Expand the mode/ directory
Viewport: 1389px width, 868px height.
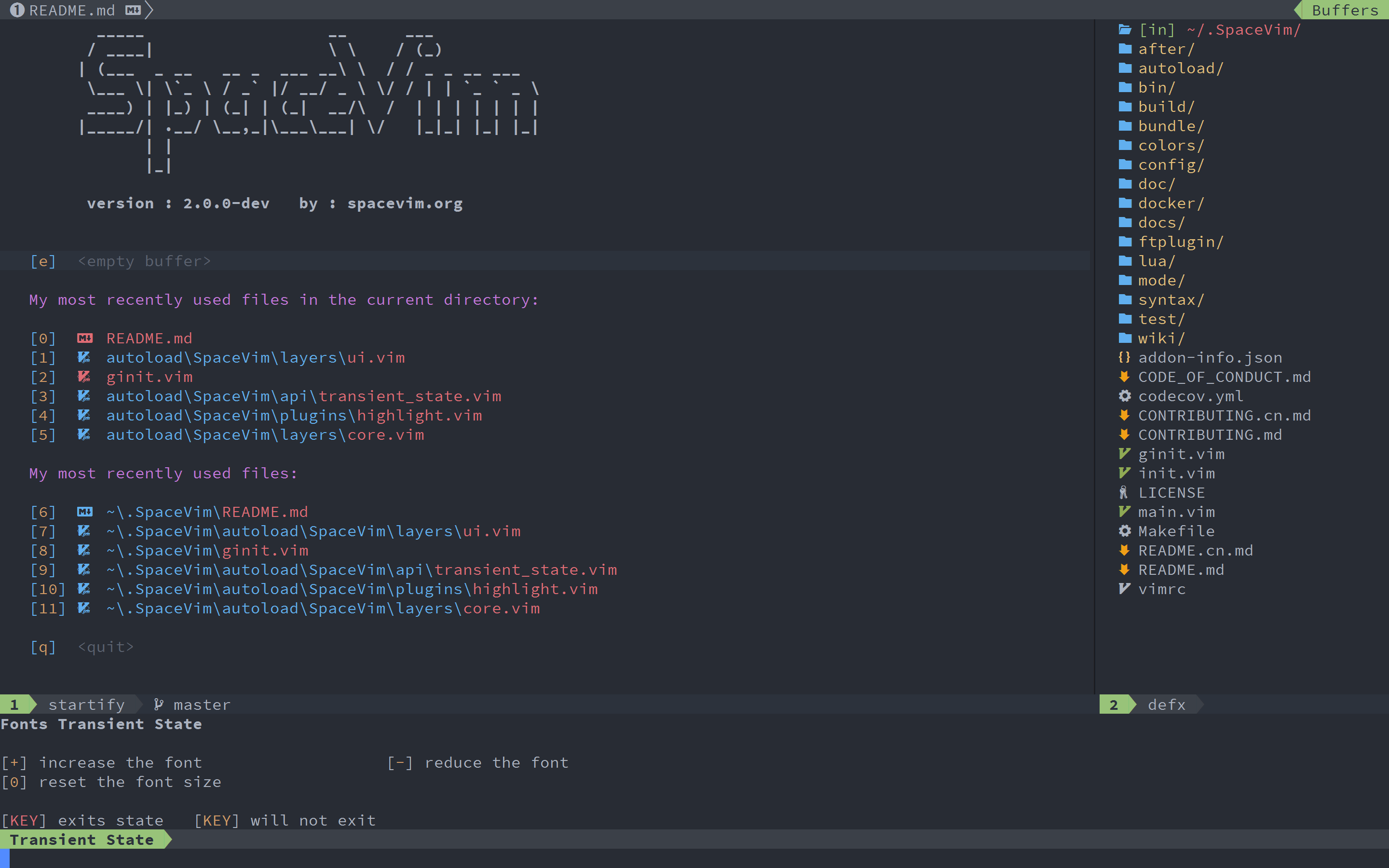tap(1161, 280)
